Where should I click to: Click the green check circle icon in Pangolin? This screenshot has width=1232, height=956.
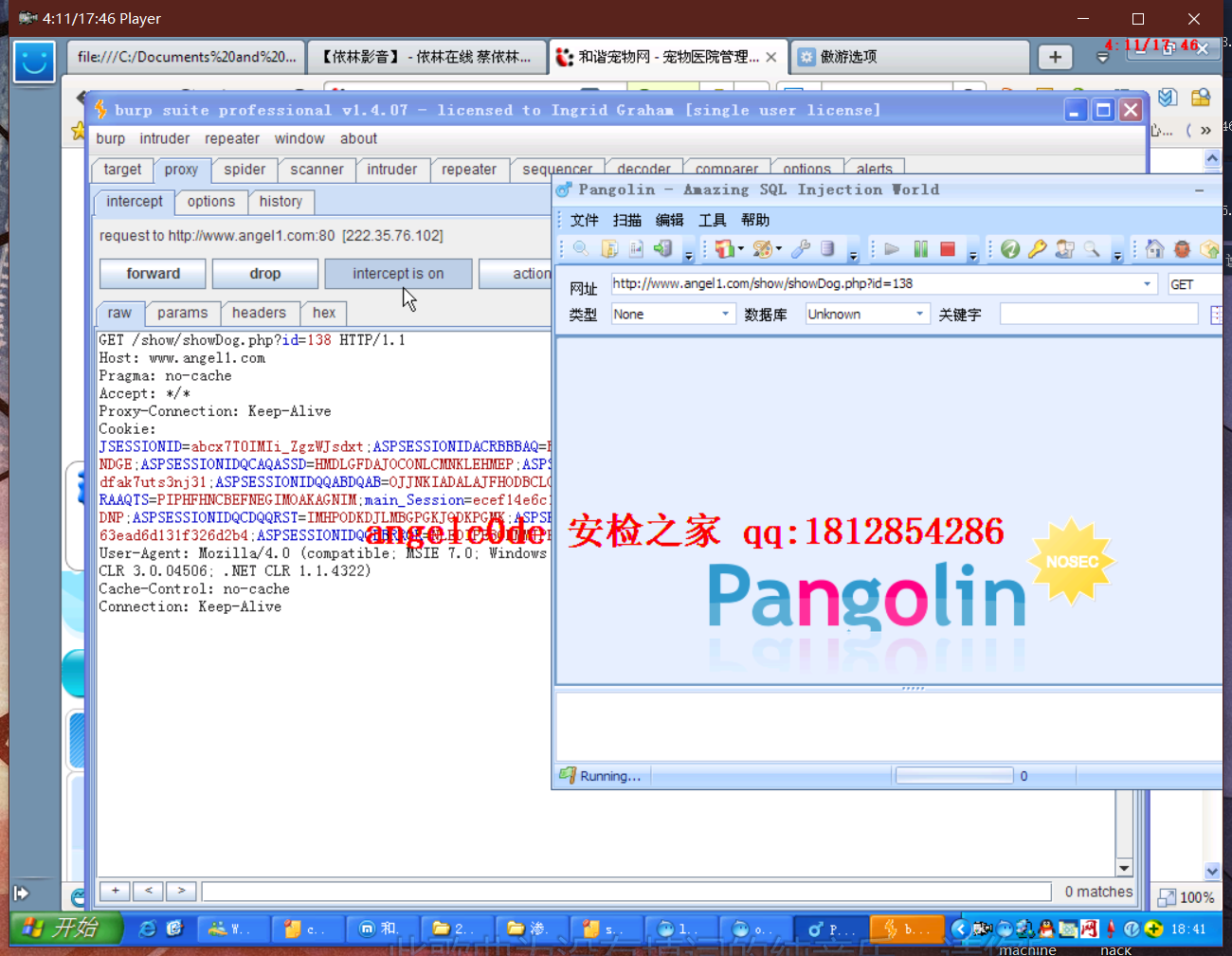[x=1010, y=249]
